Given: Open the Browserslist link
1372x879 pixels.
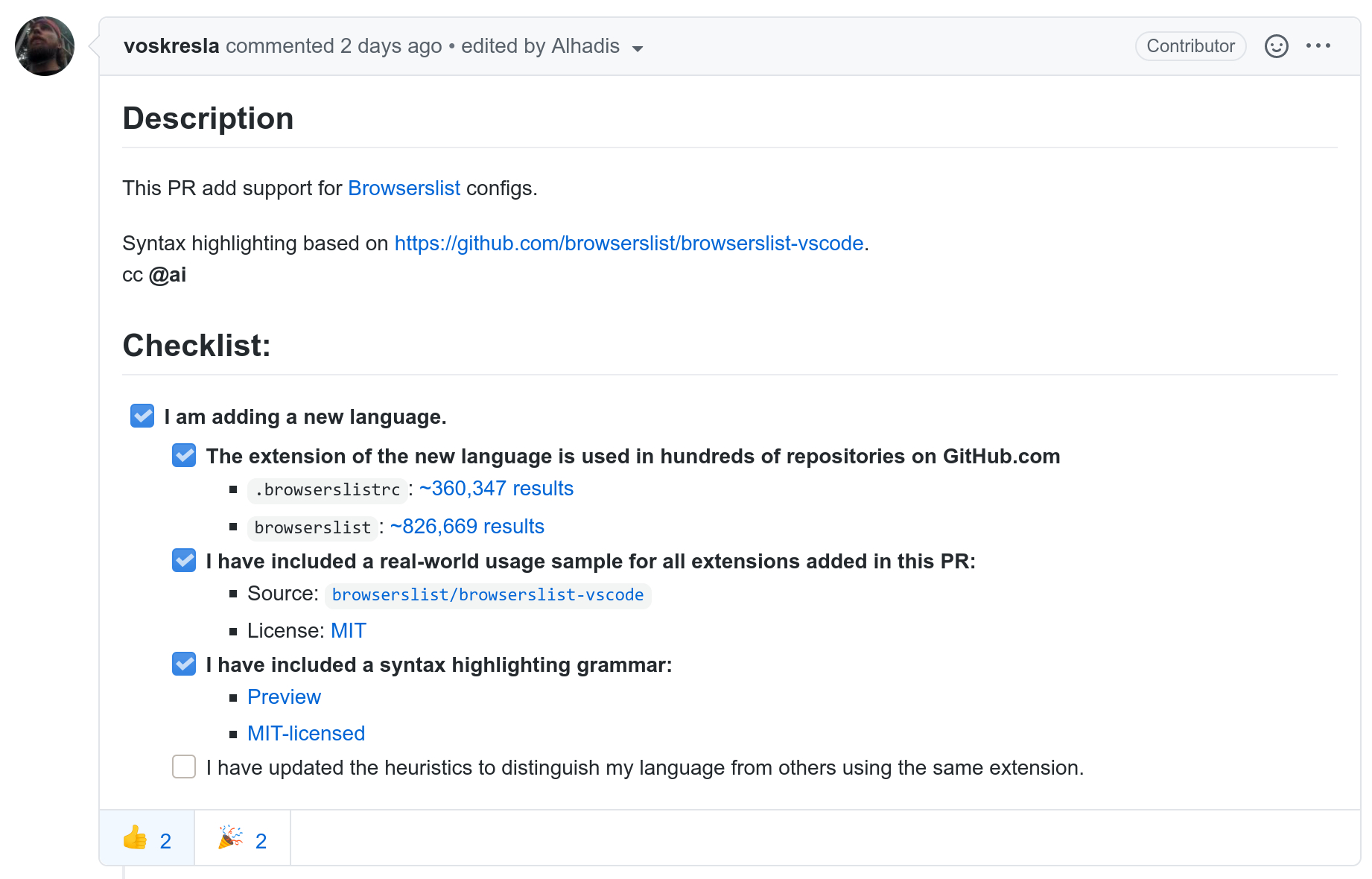Looking at the screenshot, I should [404, 188].
